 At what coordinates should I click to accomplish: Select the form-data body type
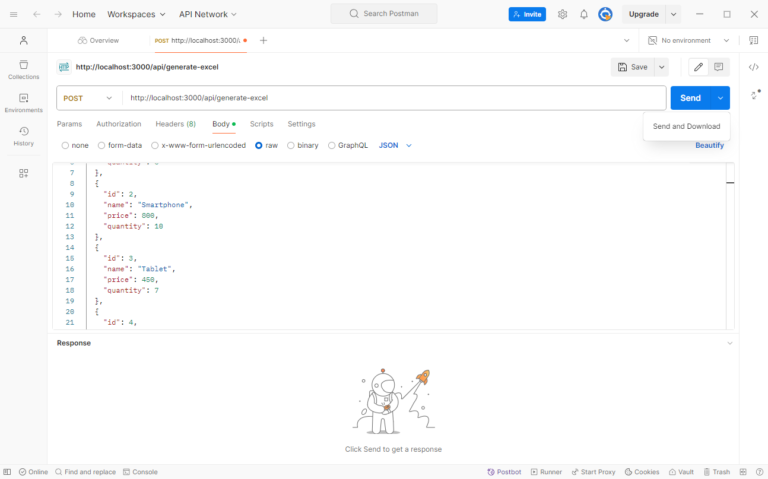[x=120, y=145]
